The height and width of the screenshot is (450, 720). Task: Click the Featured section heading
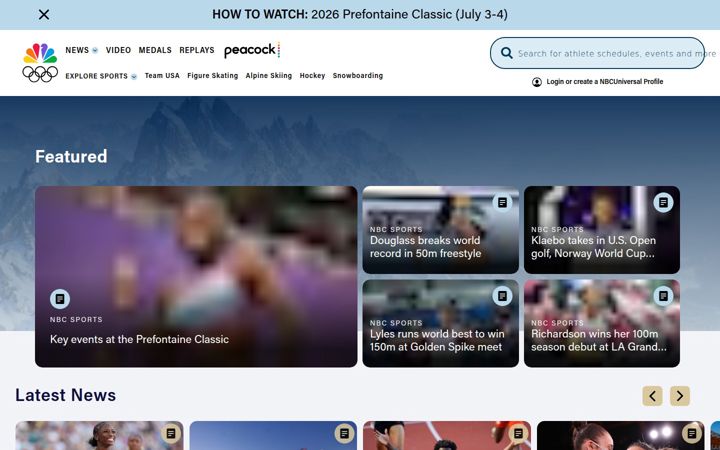click(x=71, y=157)
